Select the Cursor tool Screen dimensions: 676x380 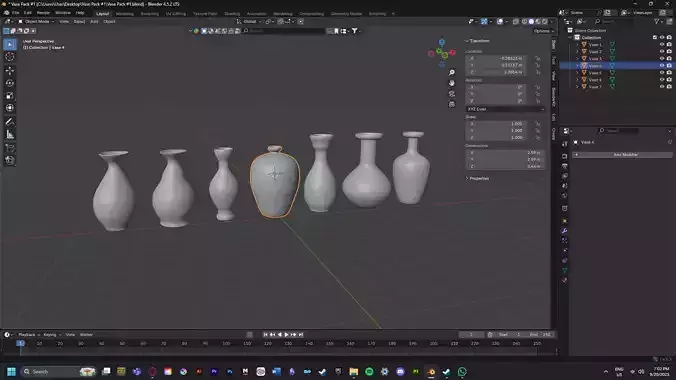(10, 57)
